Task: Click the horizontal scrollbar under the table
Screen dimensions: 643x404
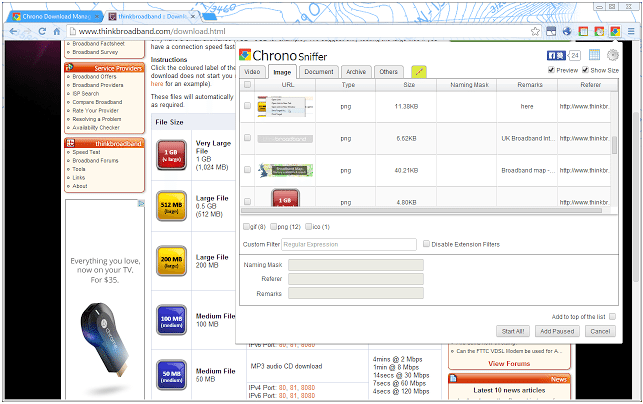Action: point(421,210)
